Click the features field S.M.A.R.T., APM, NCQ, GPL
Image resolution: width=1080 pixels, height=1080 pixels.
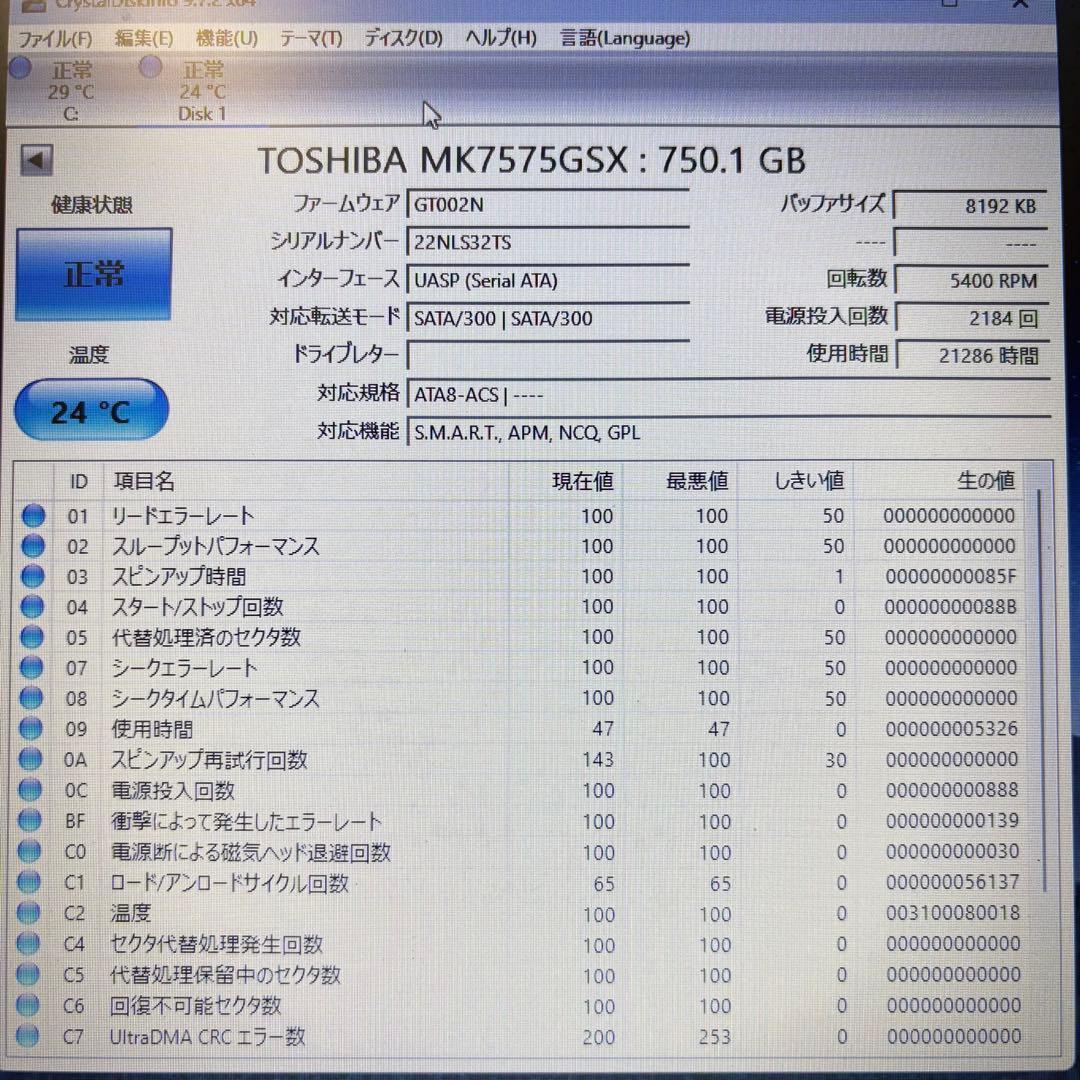point(728,433)
